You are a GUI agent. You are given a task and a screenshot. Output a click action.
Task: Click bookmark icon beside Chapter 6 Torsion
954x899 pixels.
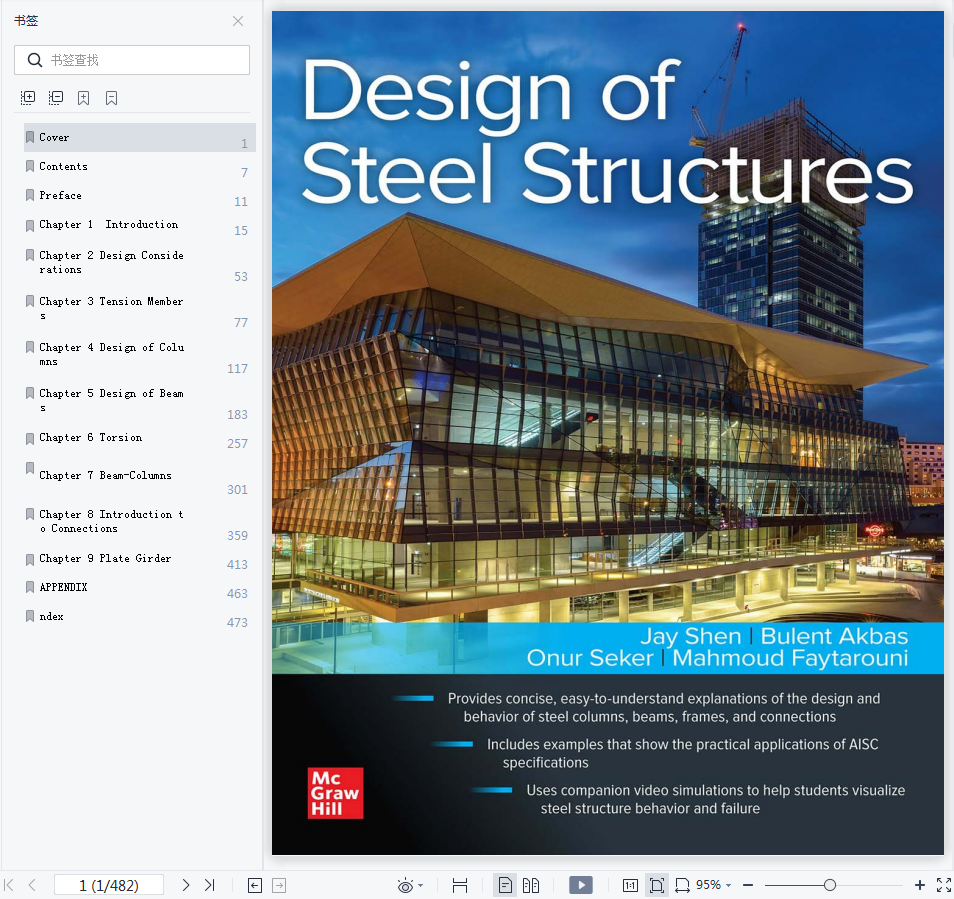30,439
